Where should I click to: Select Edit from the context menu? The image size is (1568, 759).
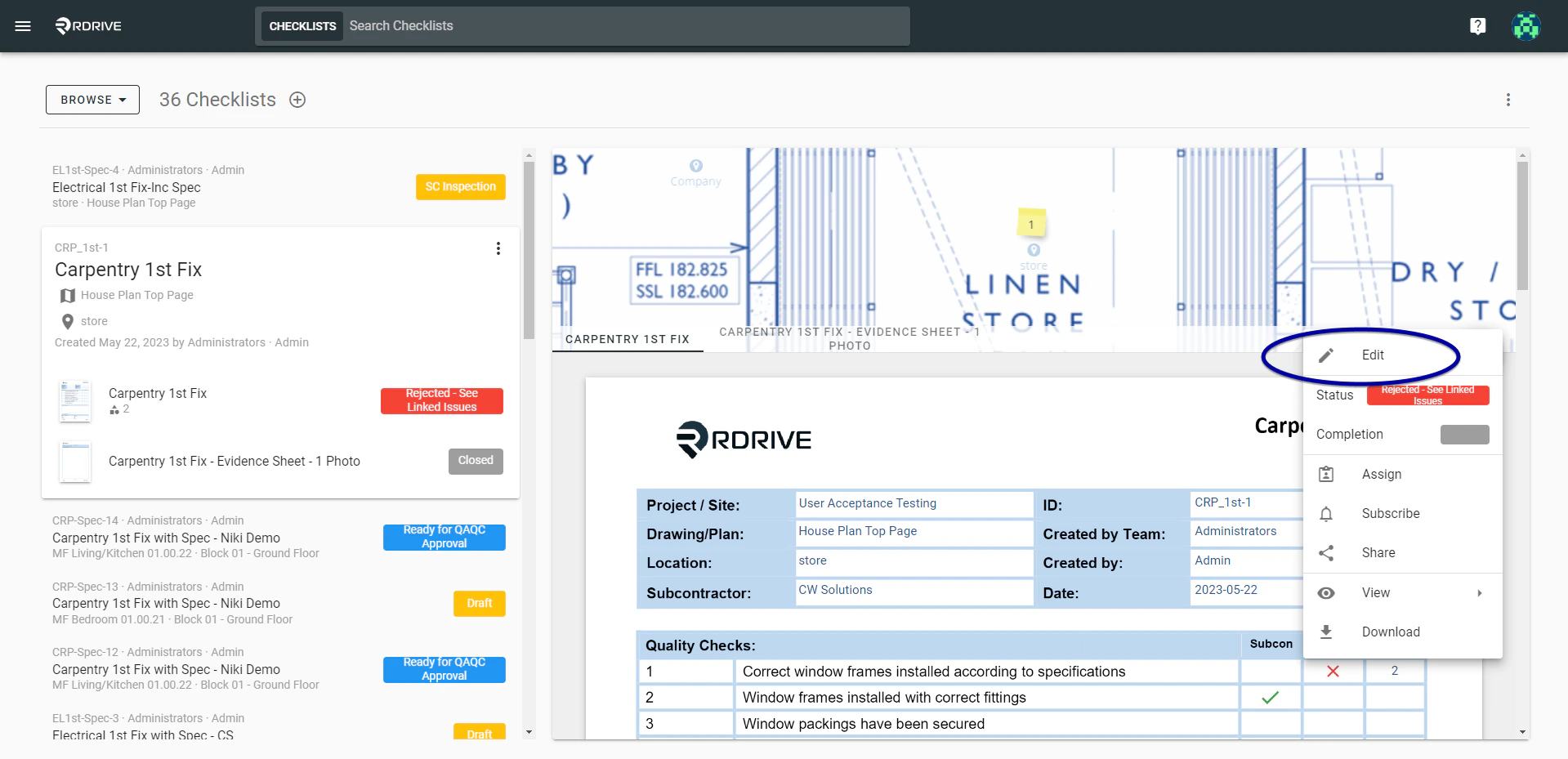[1403, 355]
